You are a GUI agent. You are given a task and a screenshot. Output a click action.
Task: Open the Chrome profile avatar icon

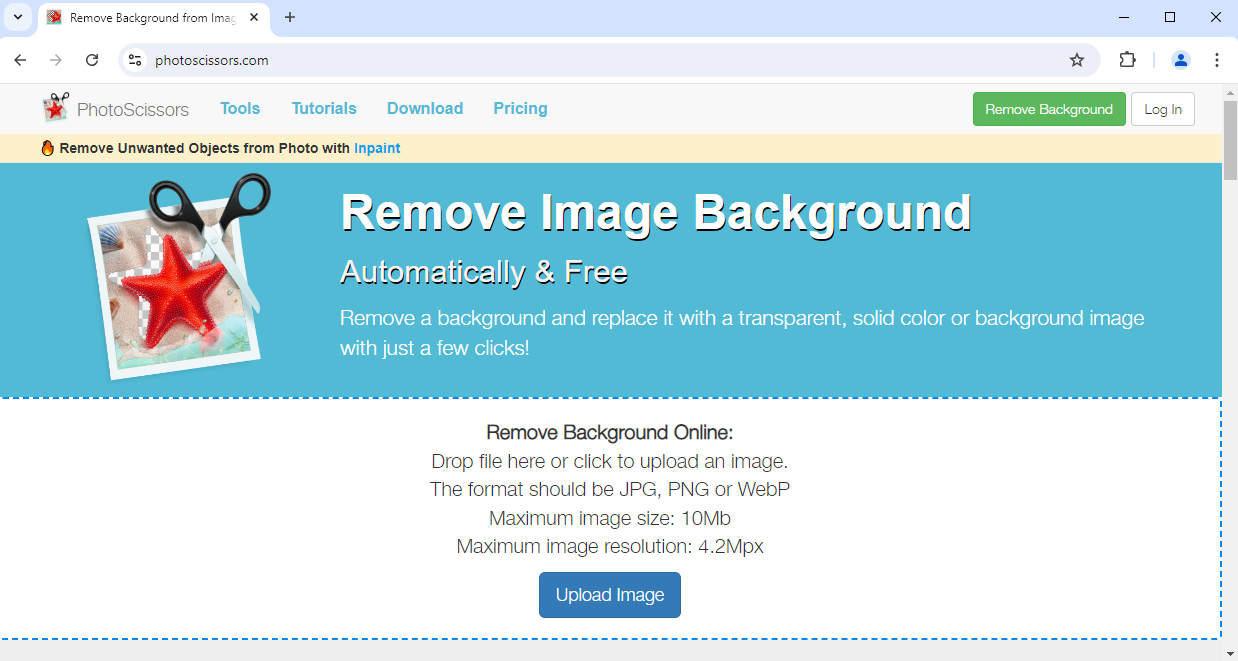coord(1181,60)
